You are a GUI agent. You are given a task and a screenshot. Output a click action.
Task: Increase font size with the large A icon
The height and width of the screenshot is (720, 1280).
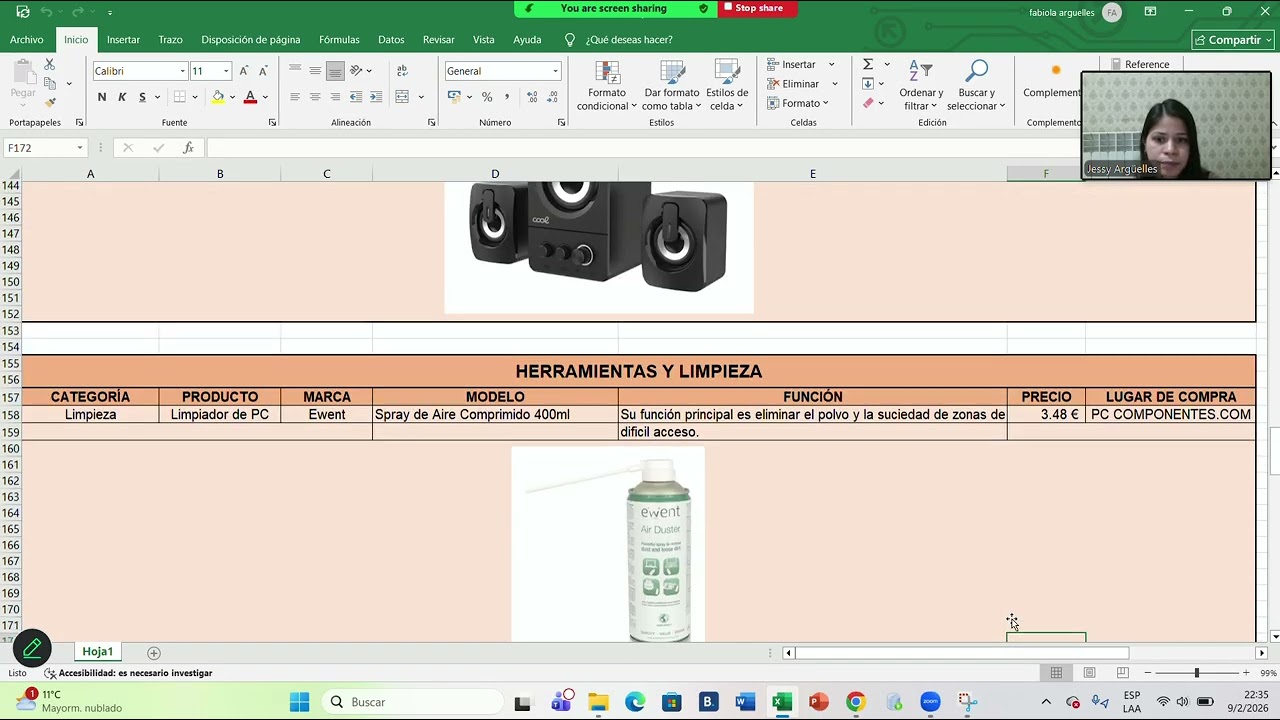point(243,71)
